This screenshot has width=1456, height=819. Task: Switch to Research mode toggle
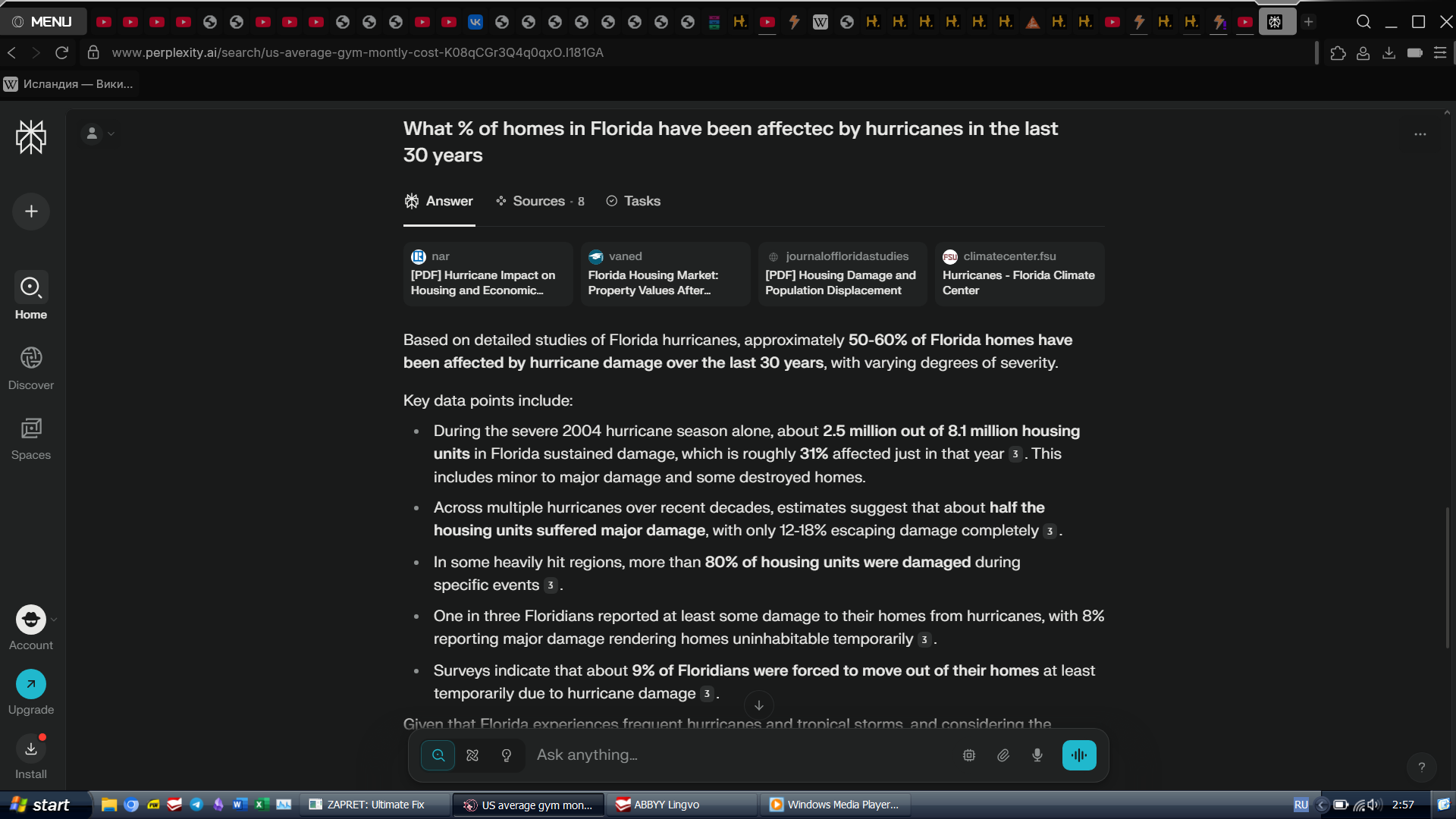pyautogui.click(x=472, y=755)
